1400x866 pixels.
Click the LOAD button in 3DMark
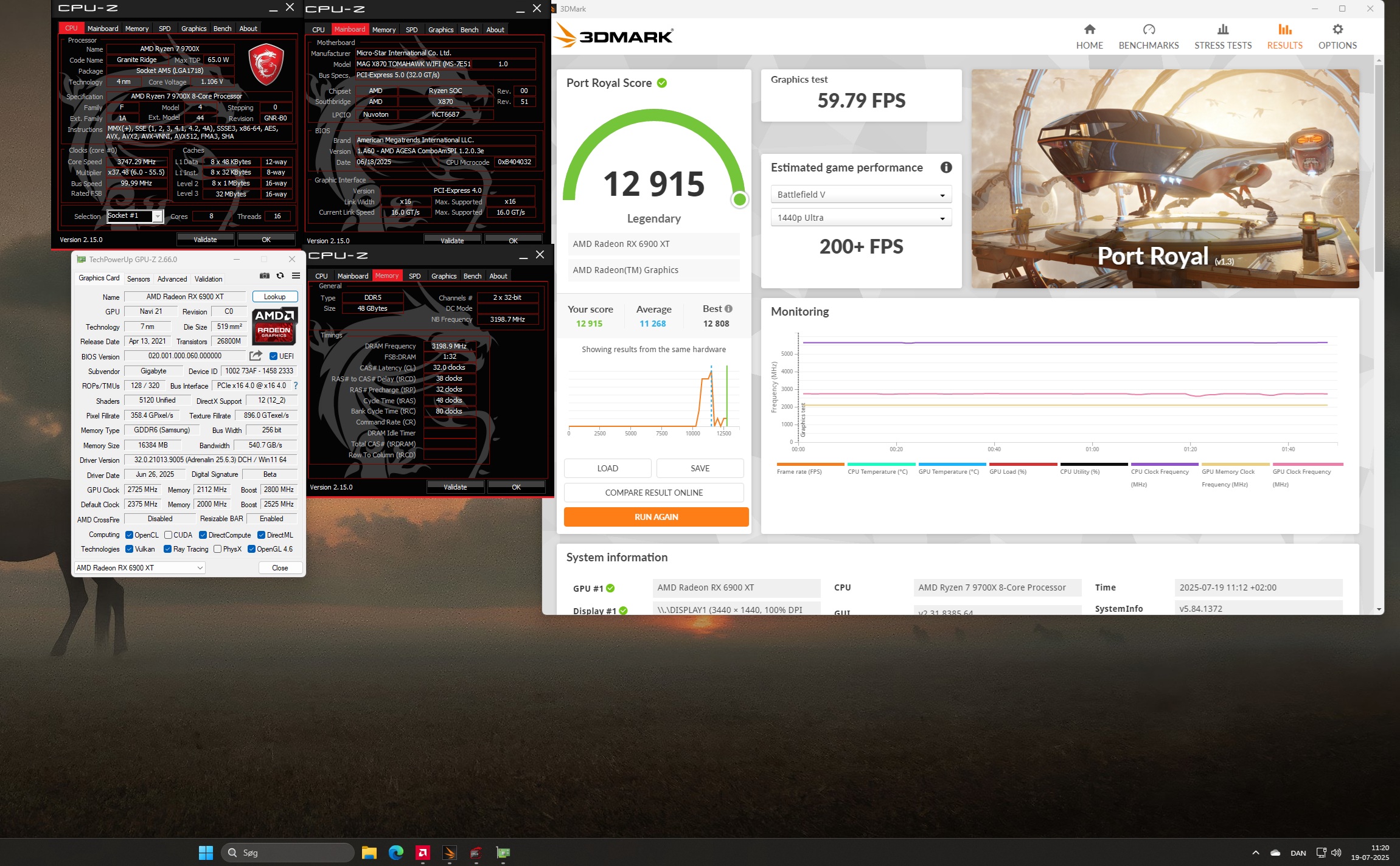tap(607, 468)
